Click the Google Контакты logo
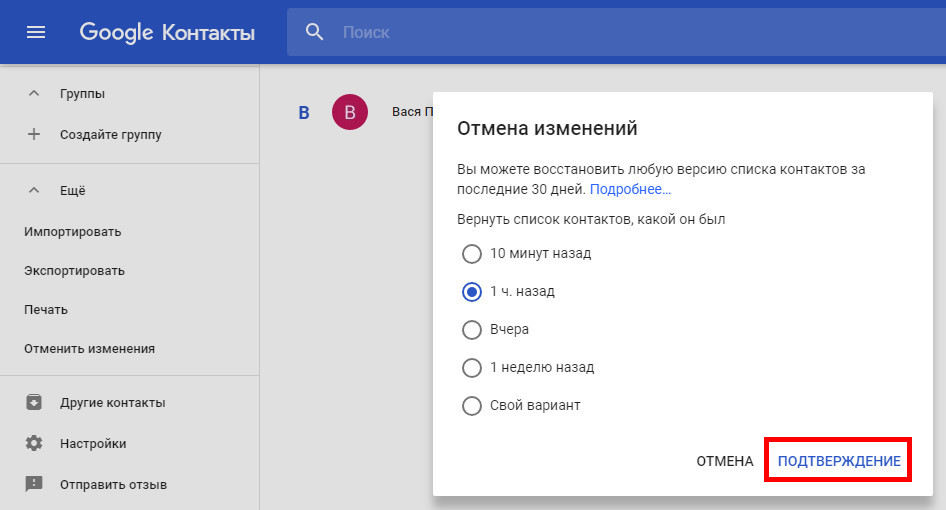 coord(167,32)
